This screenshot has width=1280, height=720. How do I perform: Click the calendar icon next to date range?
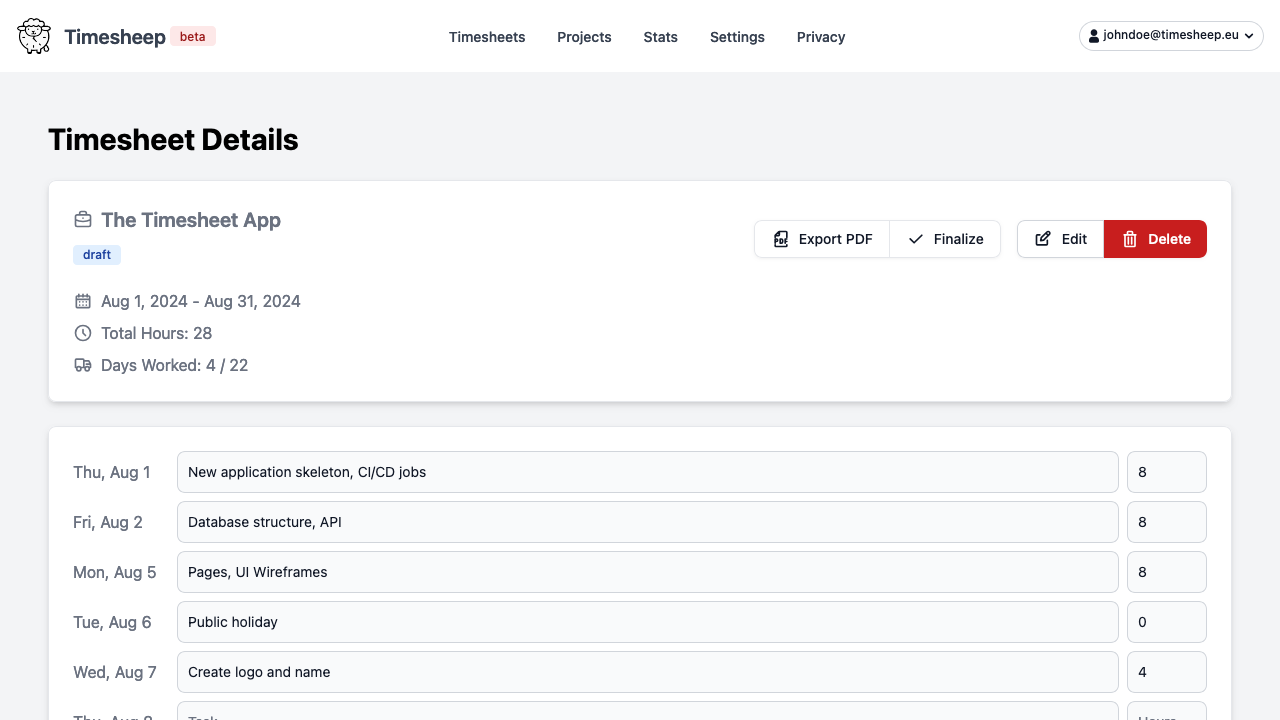(x=83, y=301)
